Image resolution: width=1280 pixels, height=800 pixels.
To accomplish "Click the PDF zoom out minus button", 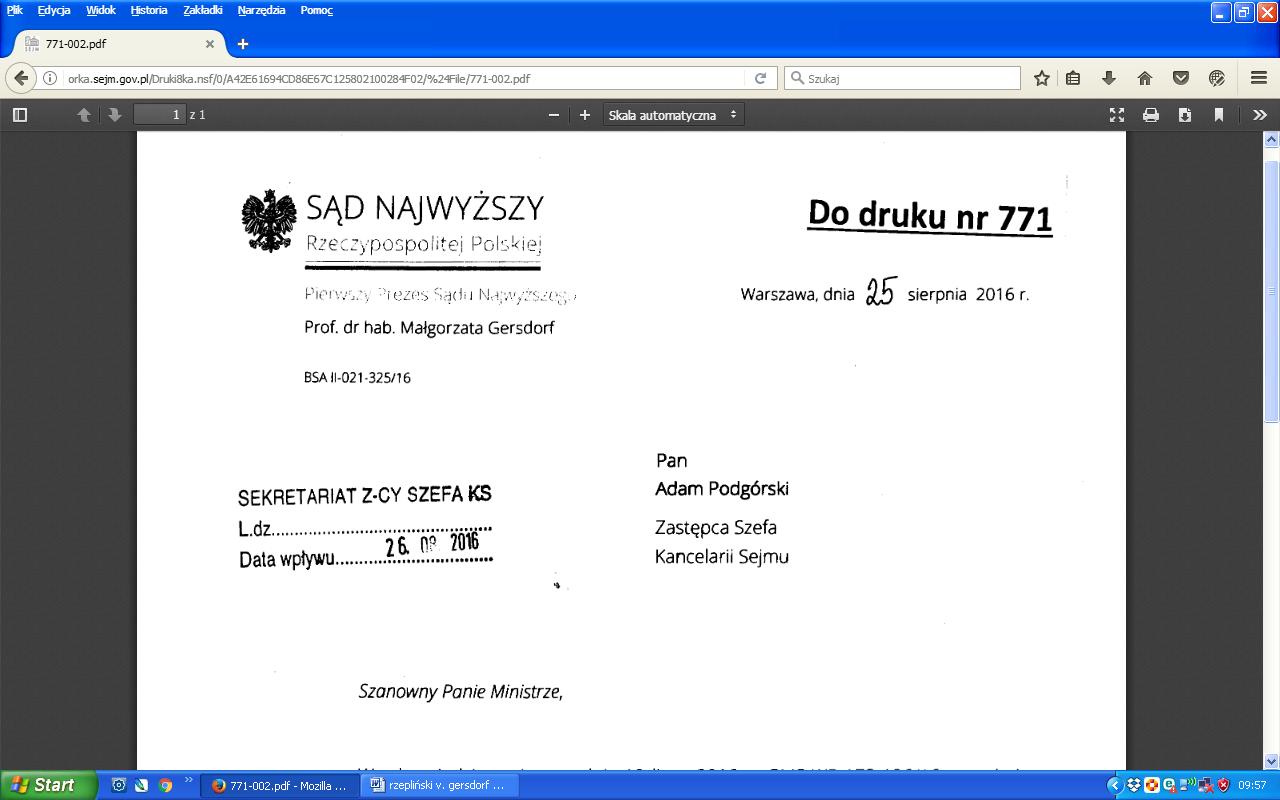I will (554, 115).
